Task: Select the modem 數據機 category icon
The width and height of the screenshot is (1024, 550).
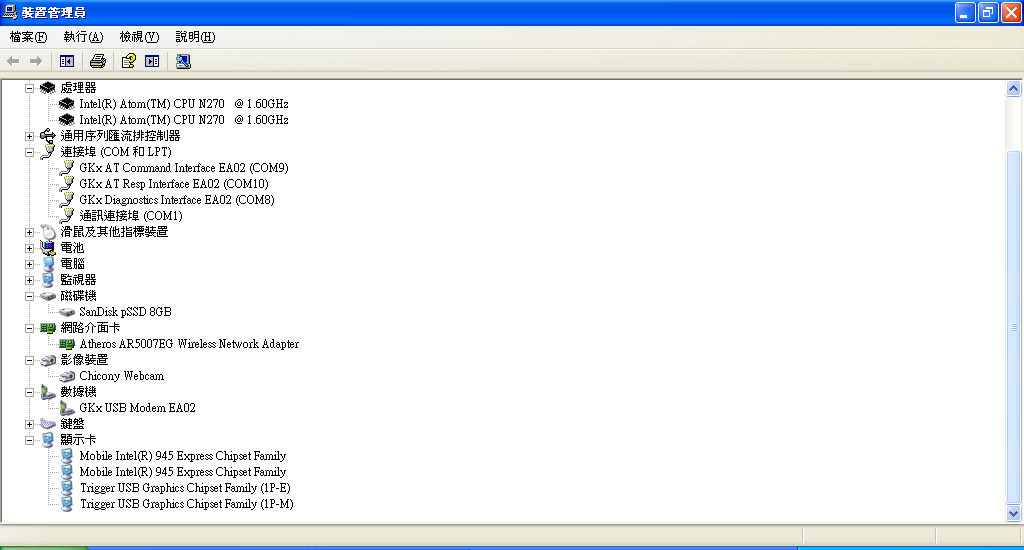Action: click(x=48, y=392)
